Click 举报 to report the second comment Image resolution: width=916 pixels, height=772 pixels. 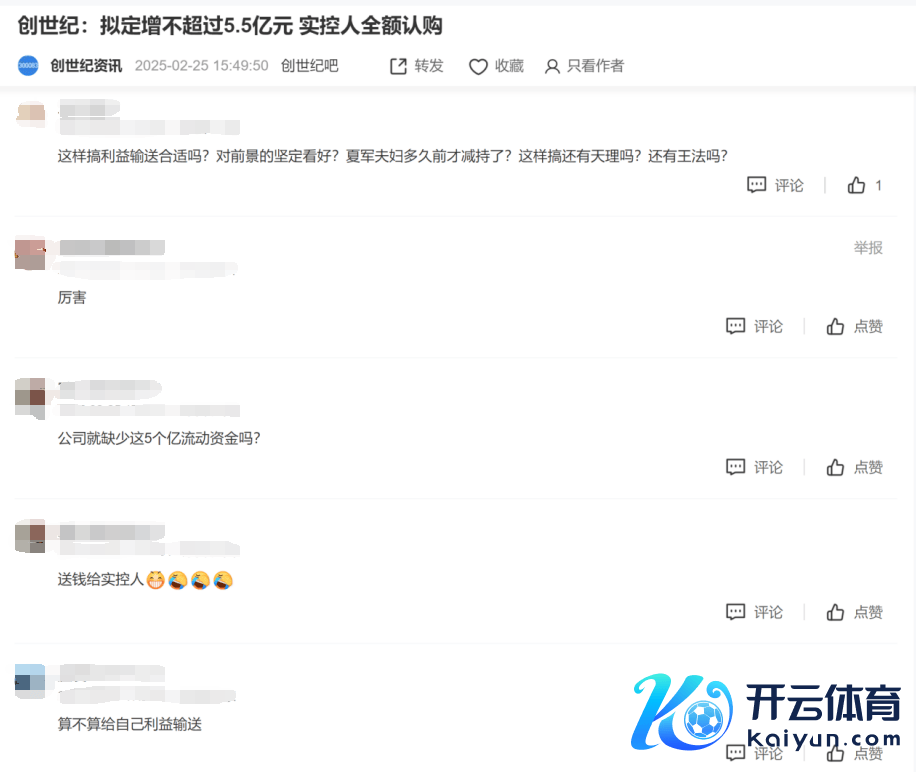coord(868,248)
